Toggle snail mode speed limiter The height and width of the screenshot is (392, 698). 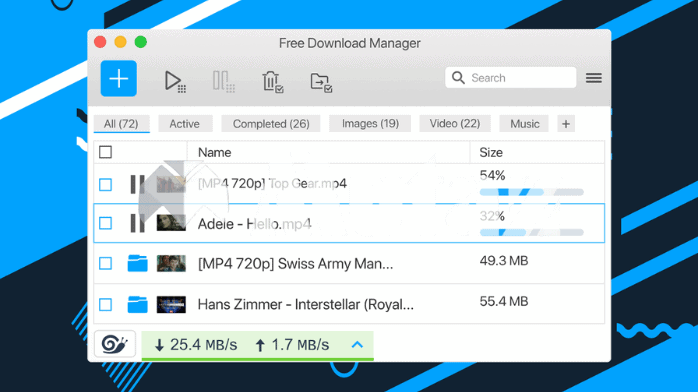tap(115, 344)
